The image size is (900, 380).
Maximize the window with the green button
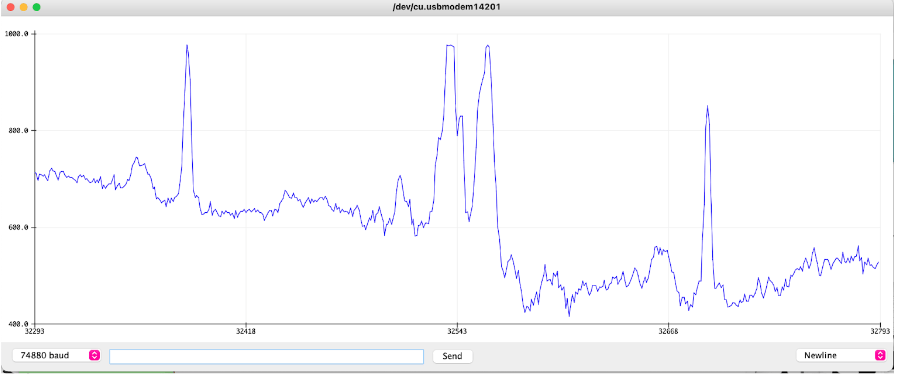36,7
